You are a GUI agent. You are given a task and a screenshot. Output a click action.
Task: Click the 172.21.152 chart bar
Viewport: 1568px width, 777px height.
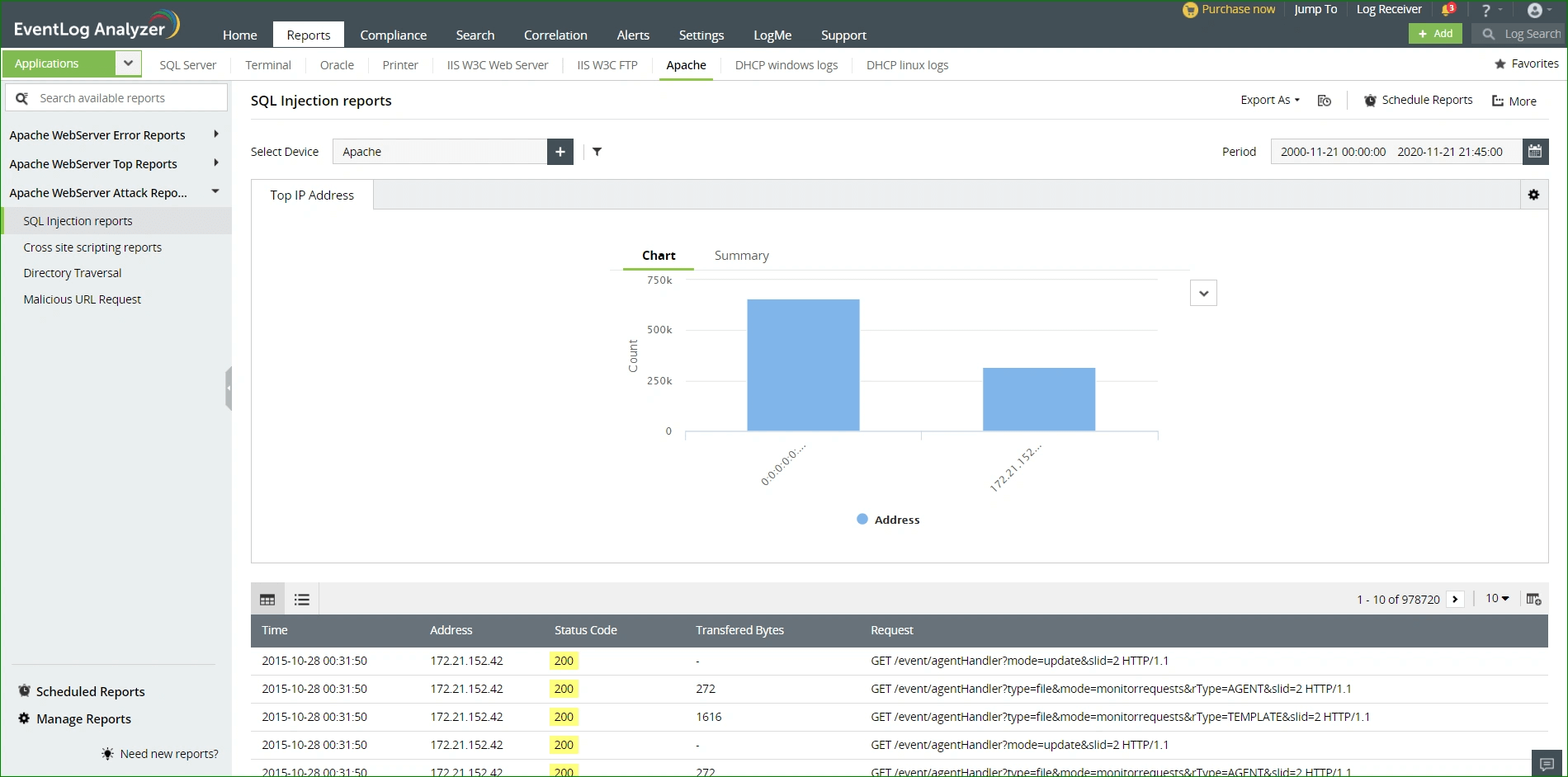[x=1039, y=399]
